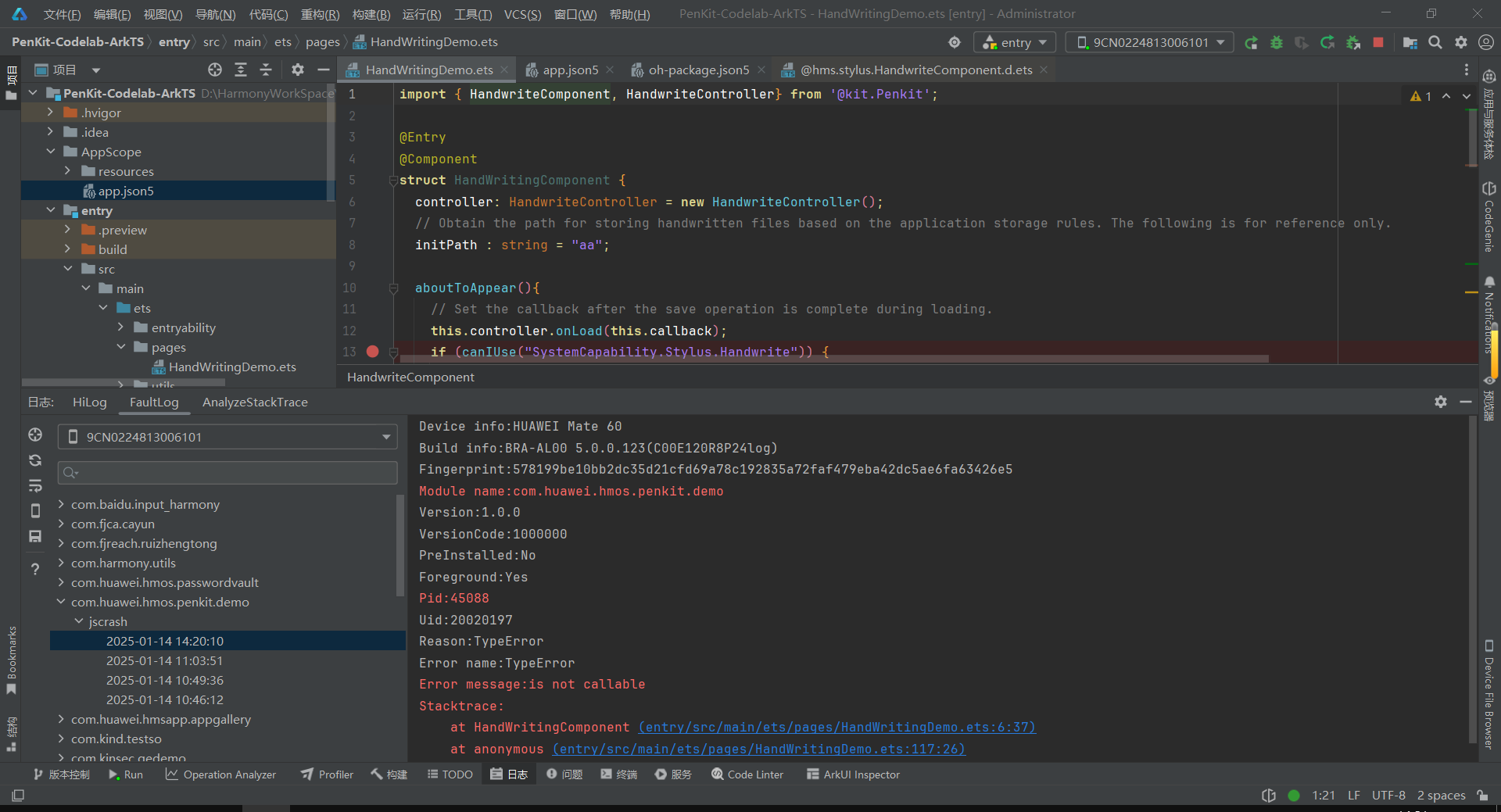The width and height of the screenshot is (1501, 812).
Task: Click the pages breadcrumb in navigation bar
Action: (x=322, y=42)
